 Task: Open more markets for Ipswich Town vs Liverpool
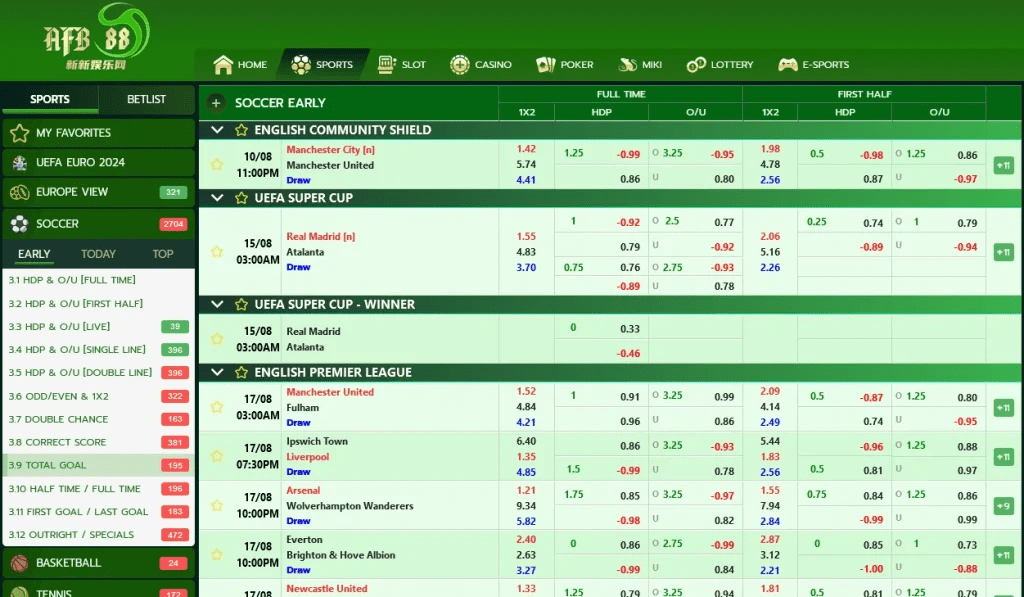(x=1003, y=457)
